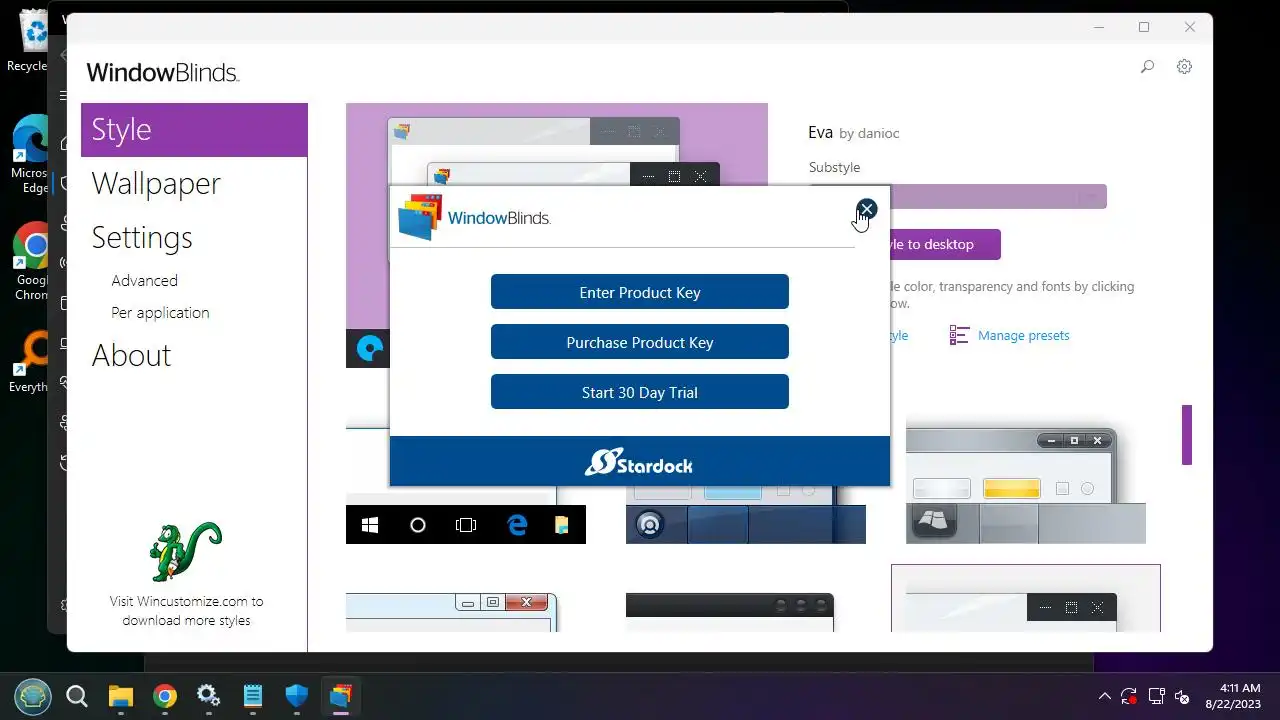Click the network display tray icon
Image resolution: width=1280 pixels, height=720 pixels.
(1157, 696)
